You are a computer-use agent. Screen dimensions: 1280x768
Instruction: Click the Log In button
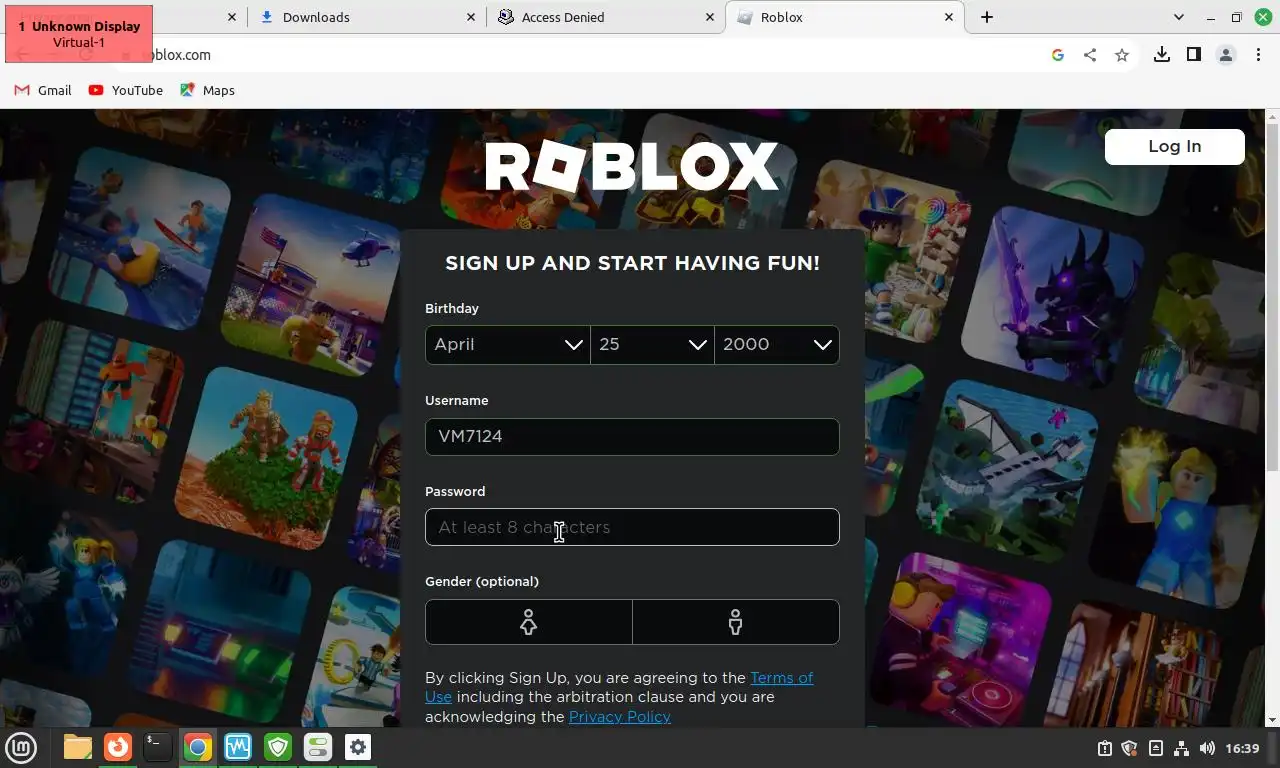(1175, 146)
